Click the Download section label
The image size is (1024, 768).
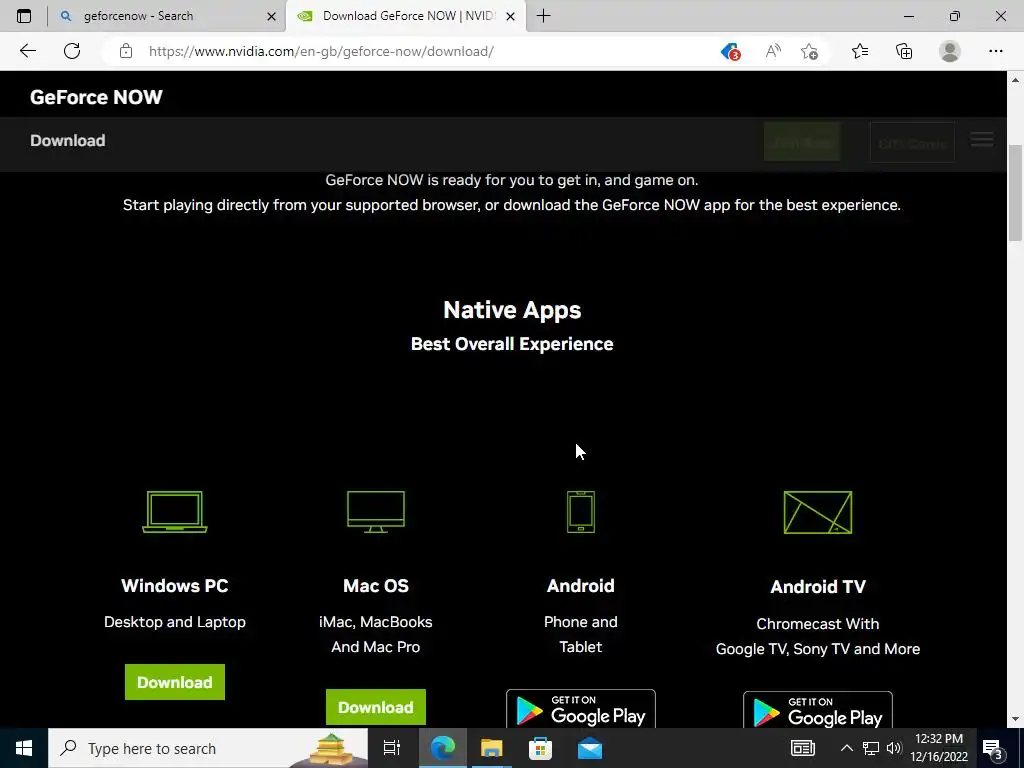pyautogui.click(x=68, y=140)
